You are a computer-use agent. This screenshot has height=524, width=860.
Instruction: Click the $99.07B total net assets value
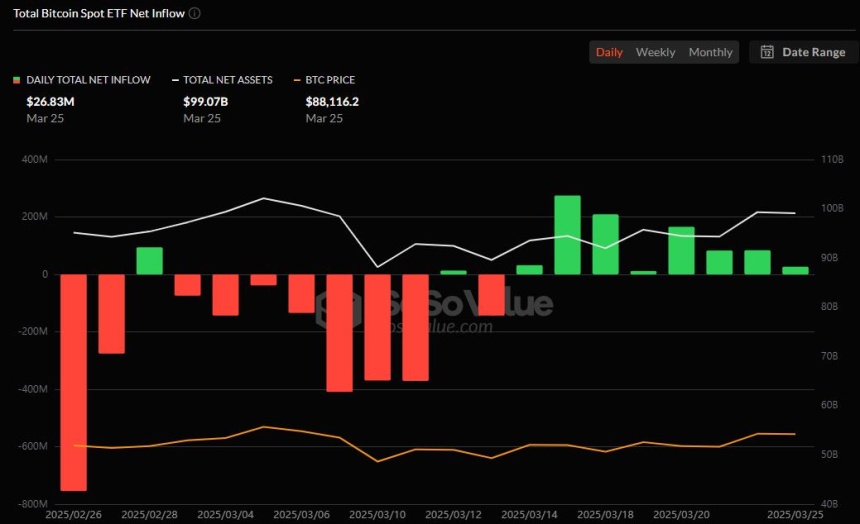pos(206,101)
